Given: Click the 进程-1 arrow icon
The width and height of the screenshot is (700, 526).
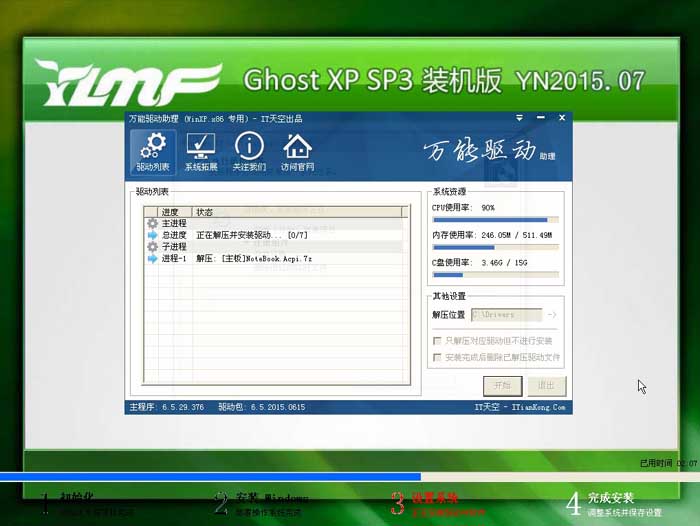Looking at the screenshot, I should [153, 259].
